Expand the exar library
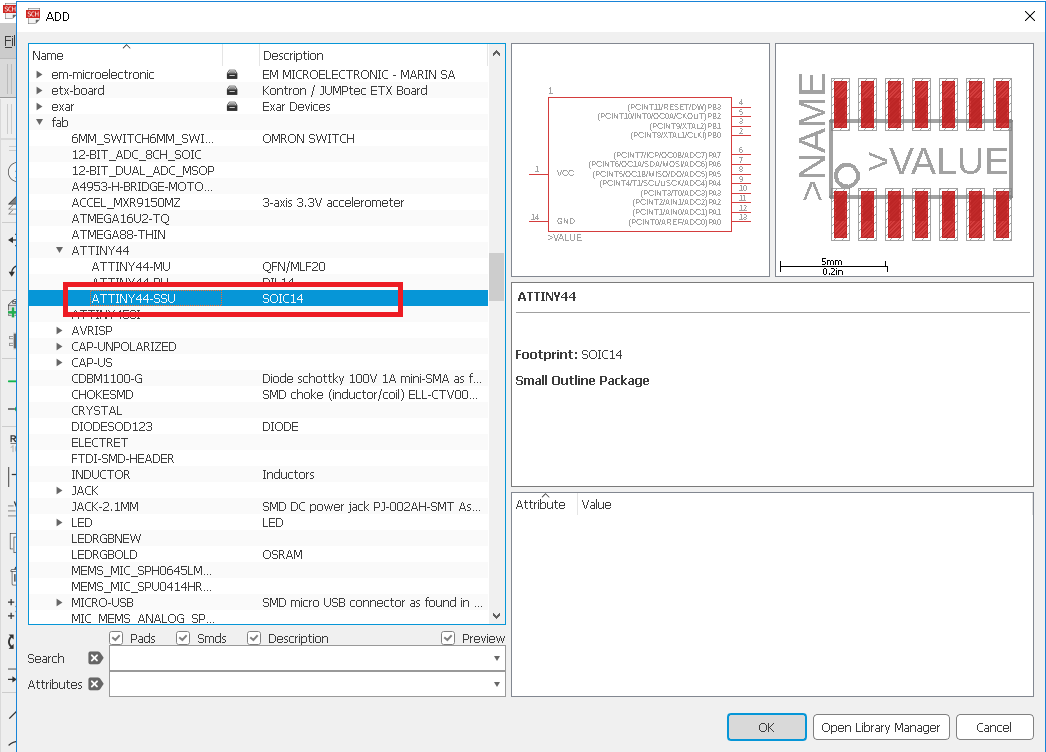1046x752 pixels. click(x=39, y=106)
